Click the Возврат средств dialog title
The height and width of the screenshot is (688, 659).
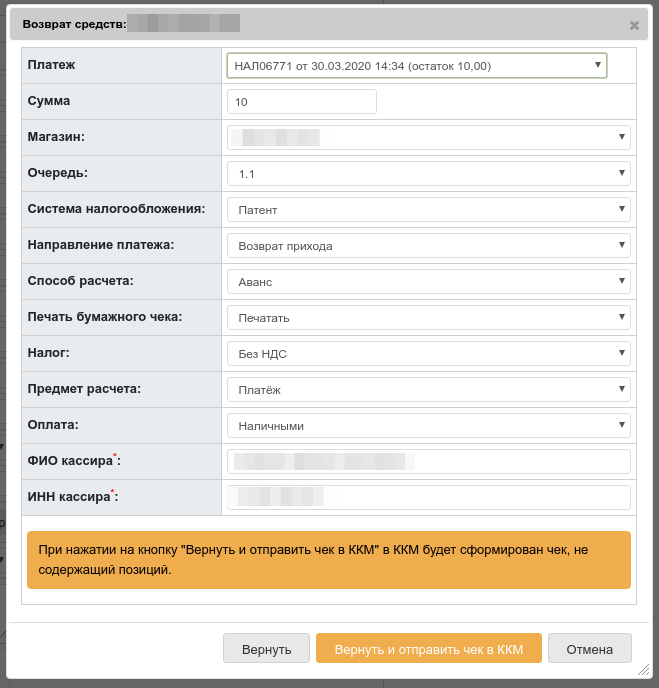click(x=74, y=24)
